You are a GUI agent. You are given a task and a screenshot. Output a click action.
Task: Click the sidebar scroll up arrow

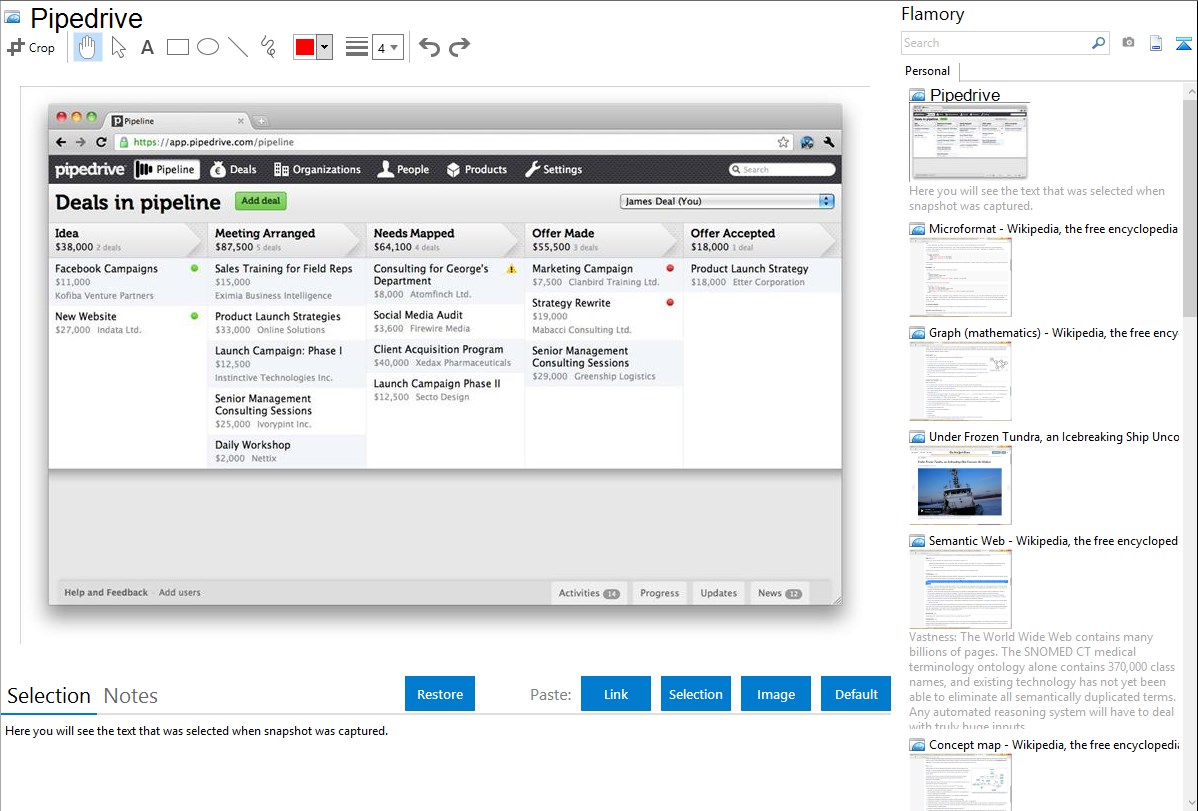pyautogui.click(x=1190, y=91)
